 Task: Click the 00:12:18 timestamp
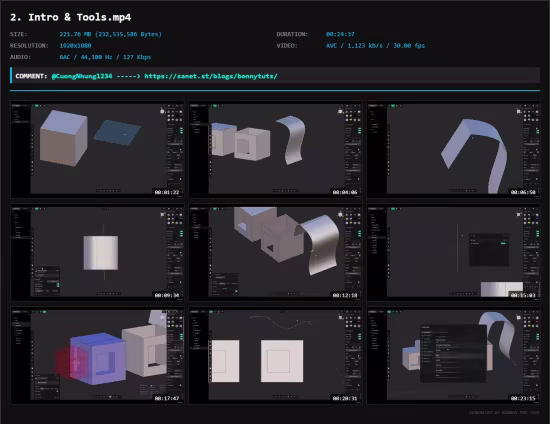coord(345,295)
